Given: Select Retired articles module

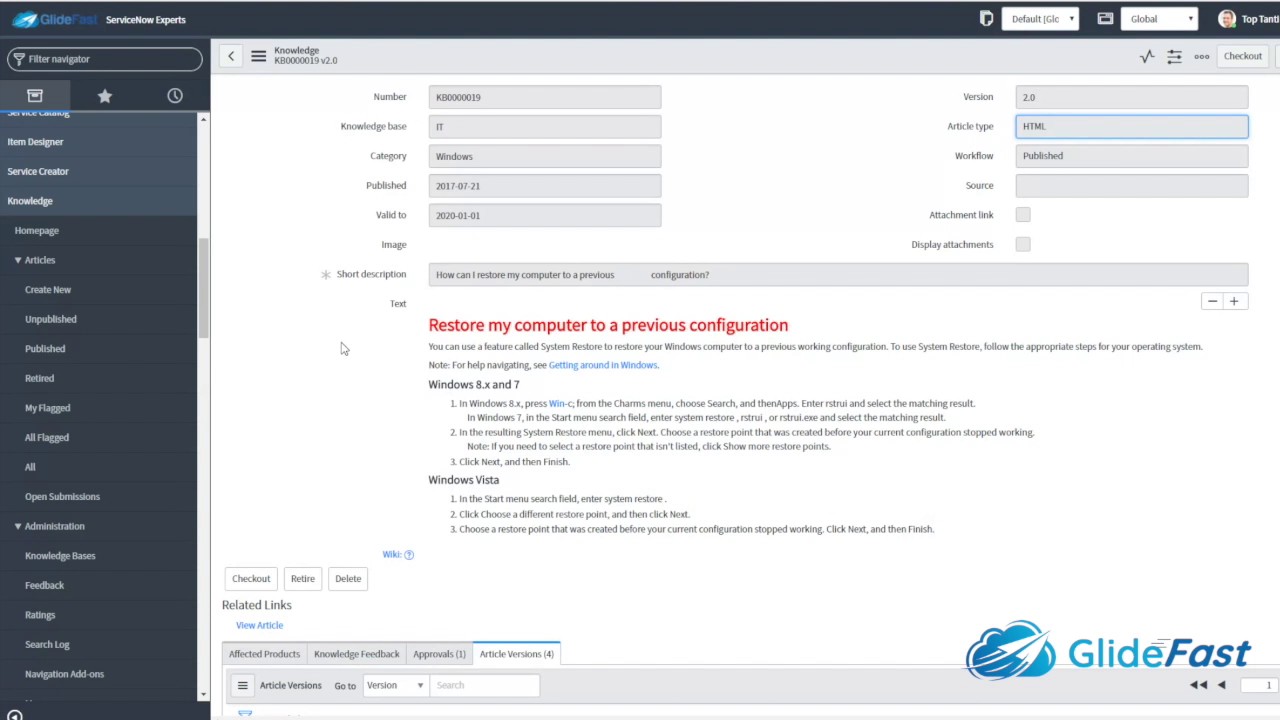Looking at the screenshot, I should (40, 378).
